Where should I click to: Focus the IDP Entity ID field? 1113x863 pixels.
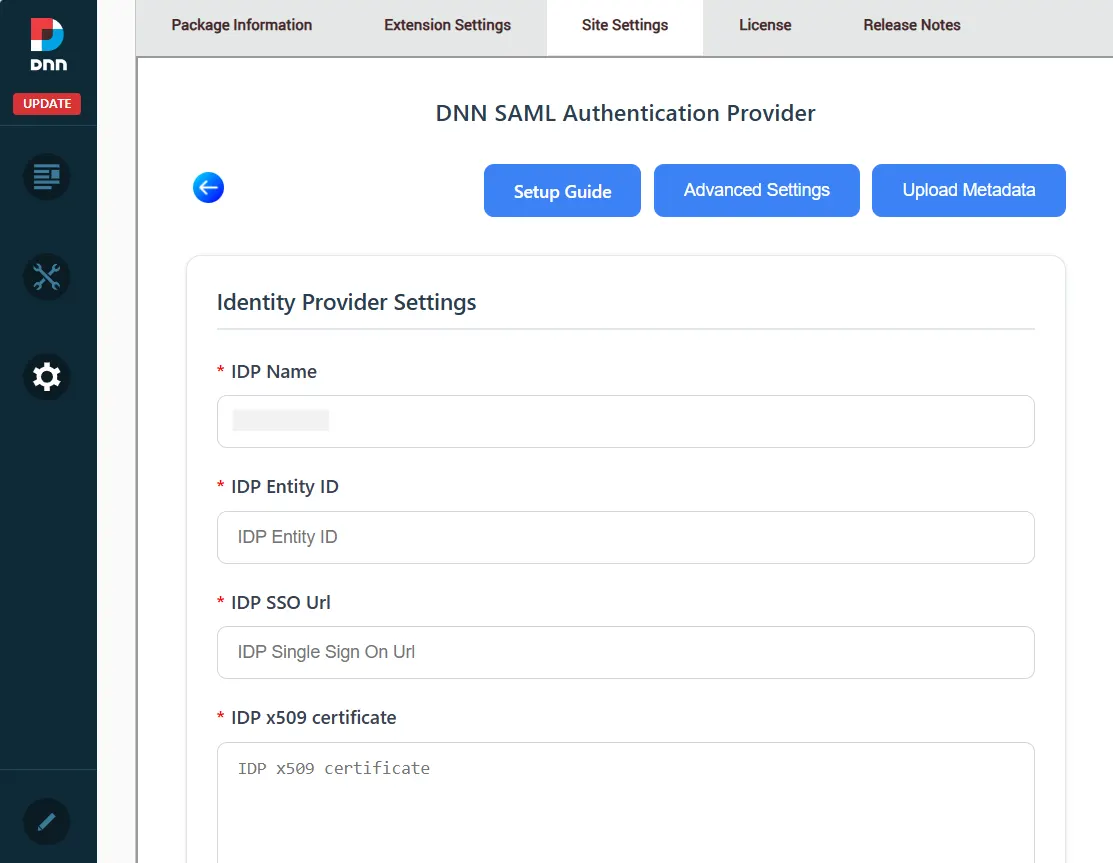625,537
